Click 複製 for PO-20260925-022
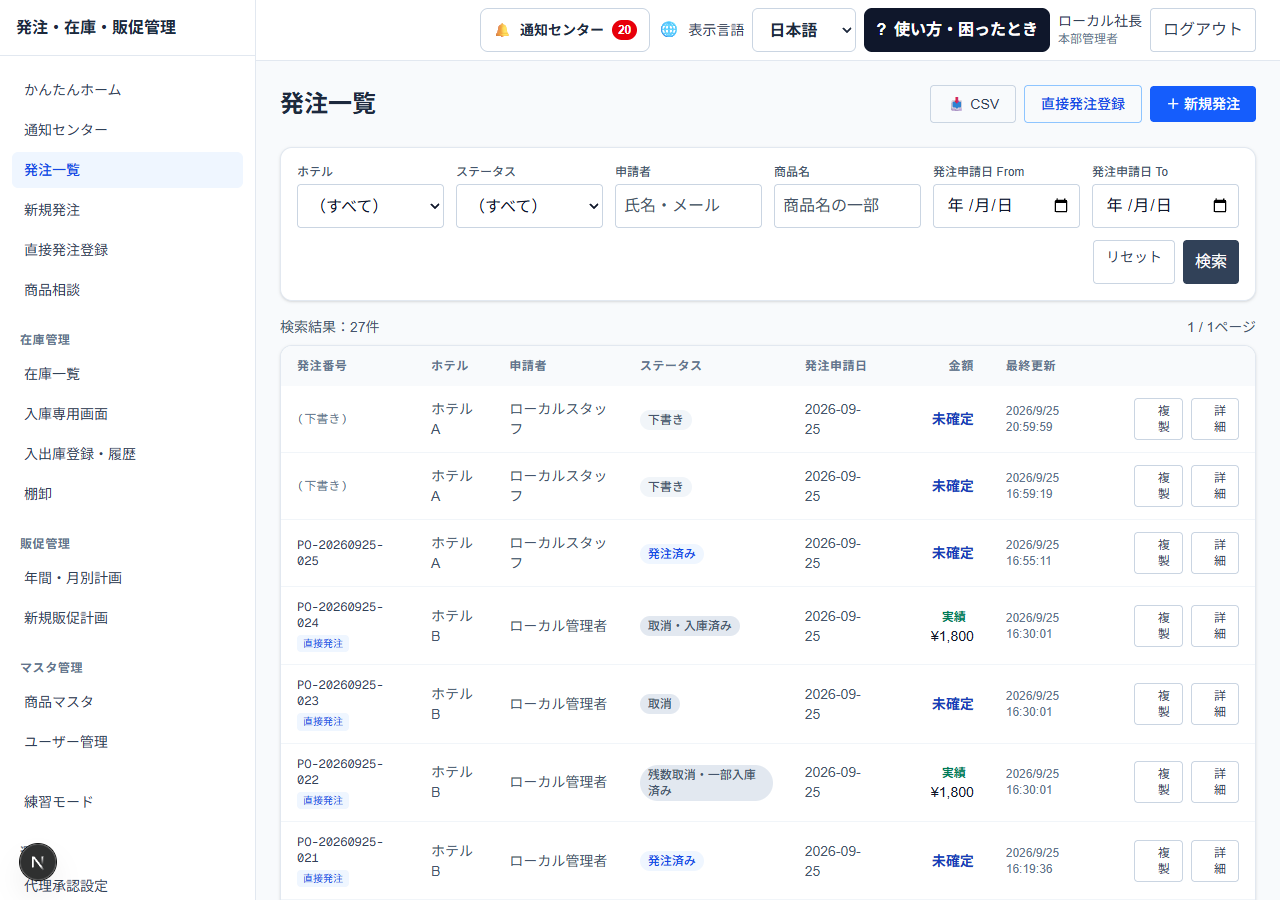Viewport: 1280px width, 900px height. point(1158,782)
